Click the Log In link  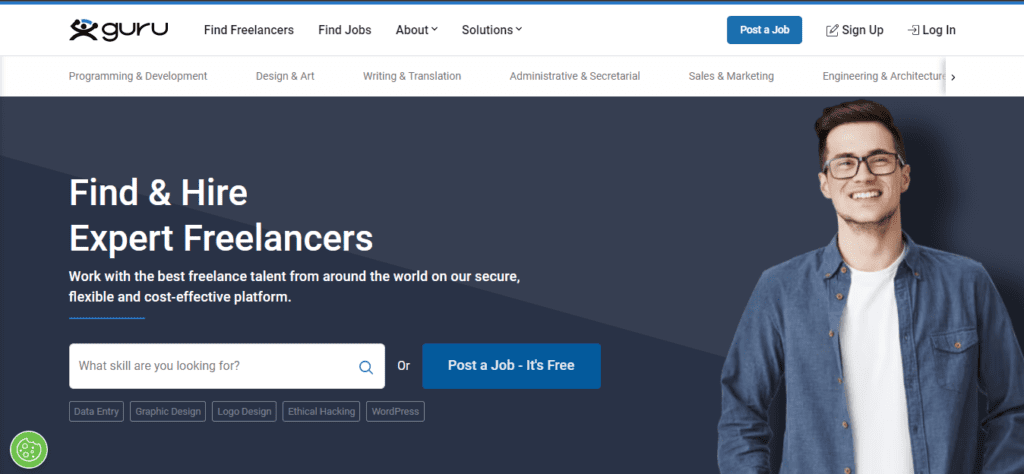931,30
